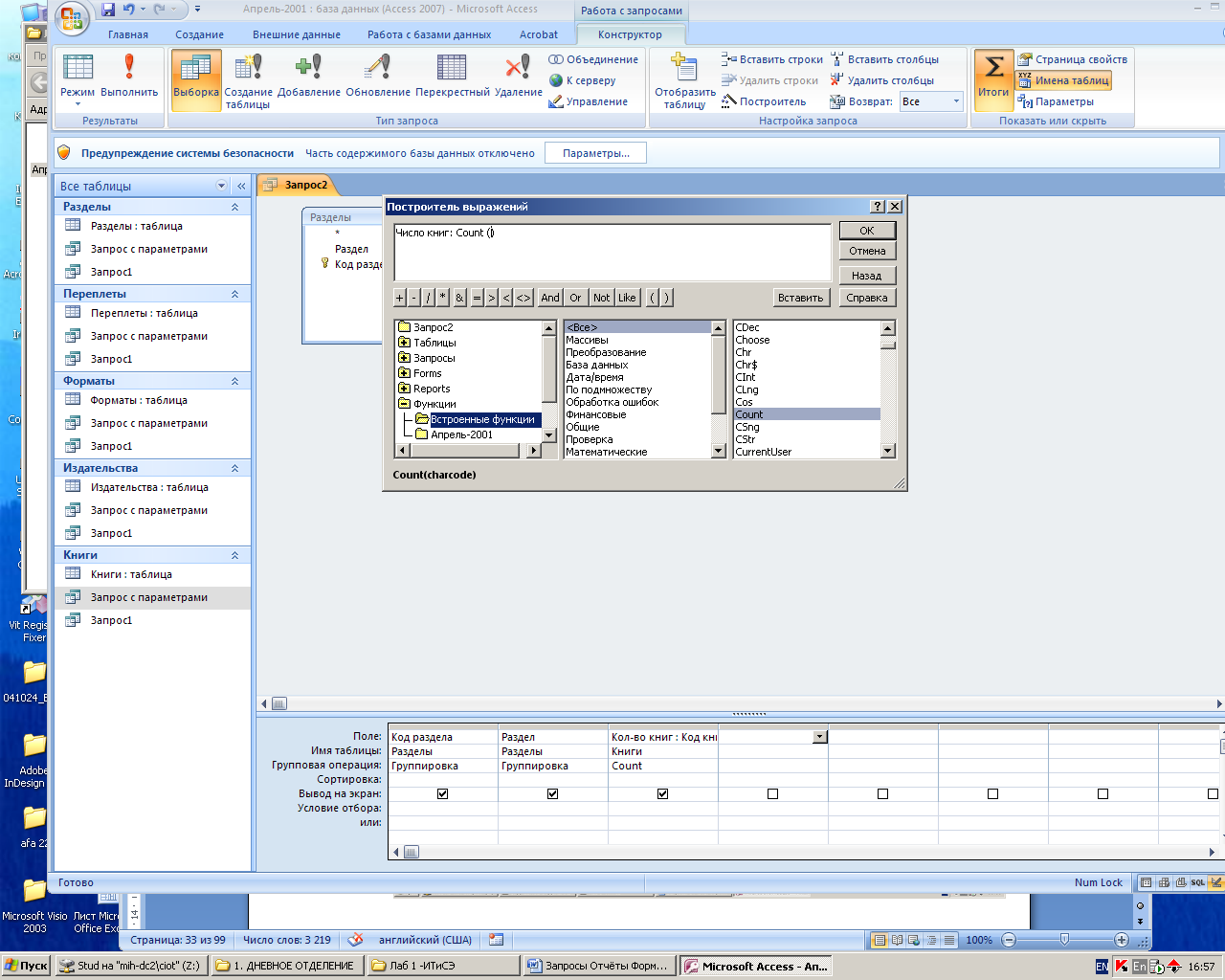Collapse the Разделы group
Viewport: 1225px width, 980px height.
(235, 207)
